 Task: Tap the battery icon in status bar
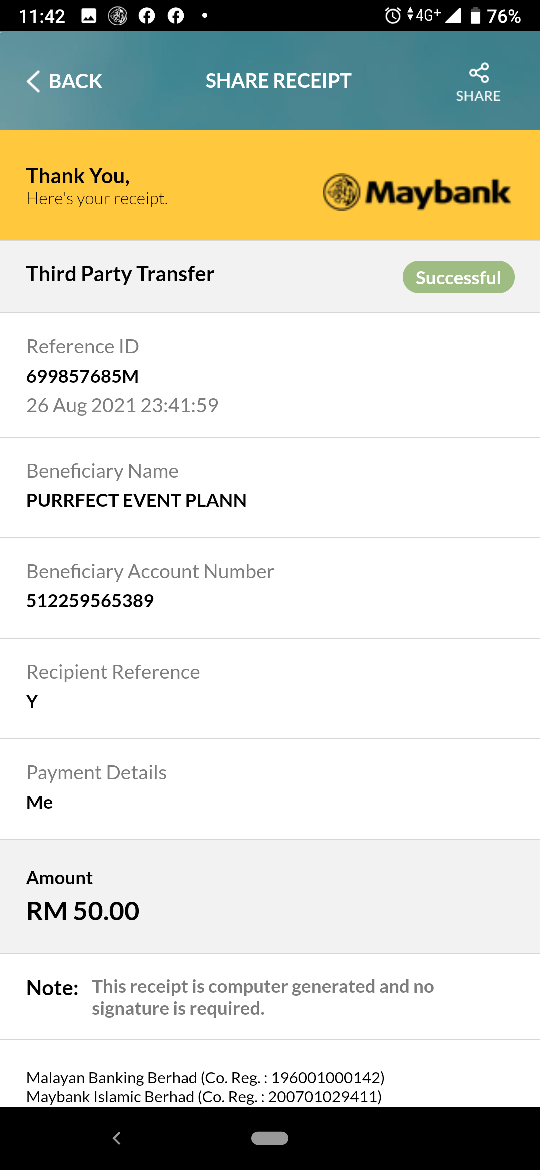474,16
